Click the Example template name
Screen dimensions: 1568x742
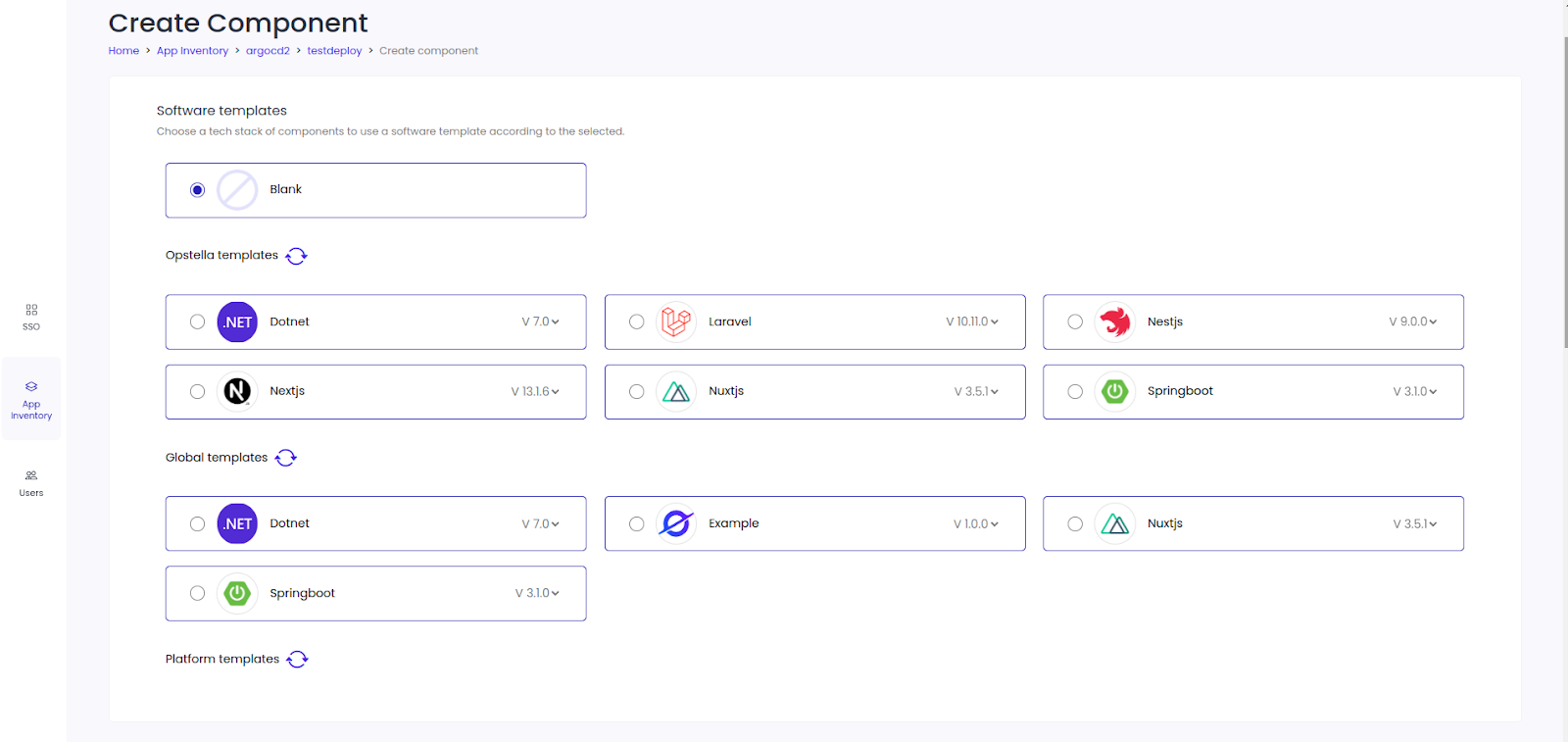734,523
